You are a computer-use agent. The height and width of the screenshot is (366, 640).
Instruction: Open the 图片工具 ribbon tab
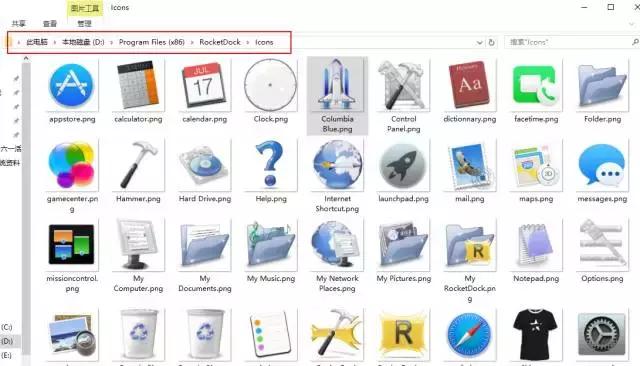coord(85,8)
